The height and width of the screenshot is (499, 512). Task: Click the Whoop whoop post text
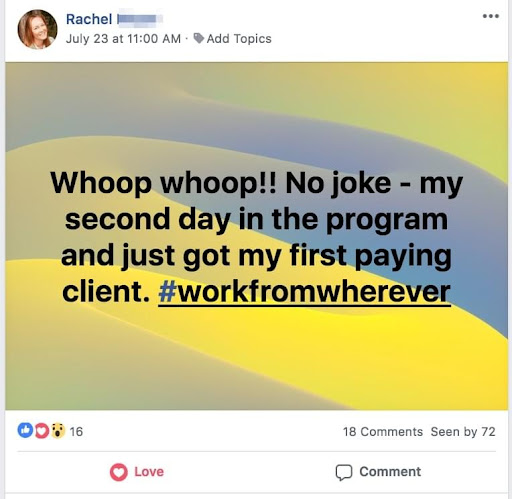click(256, 237)
